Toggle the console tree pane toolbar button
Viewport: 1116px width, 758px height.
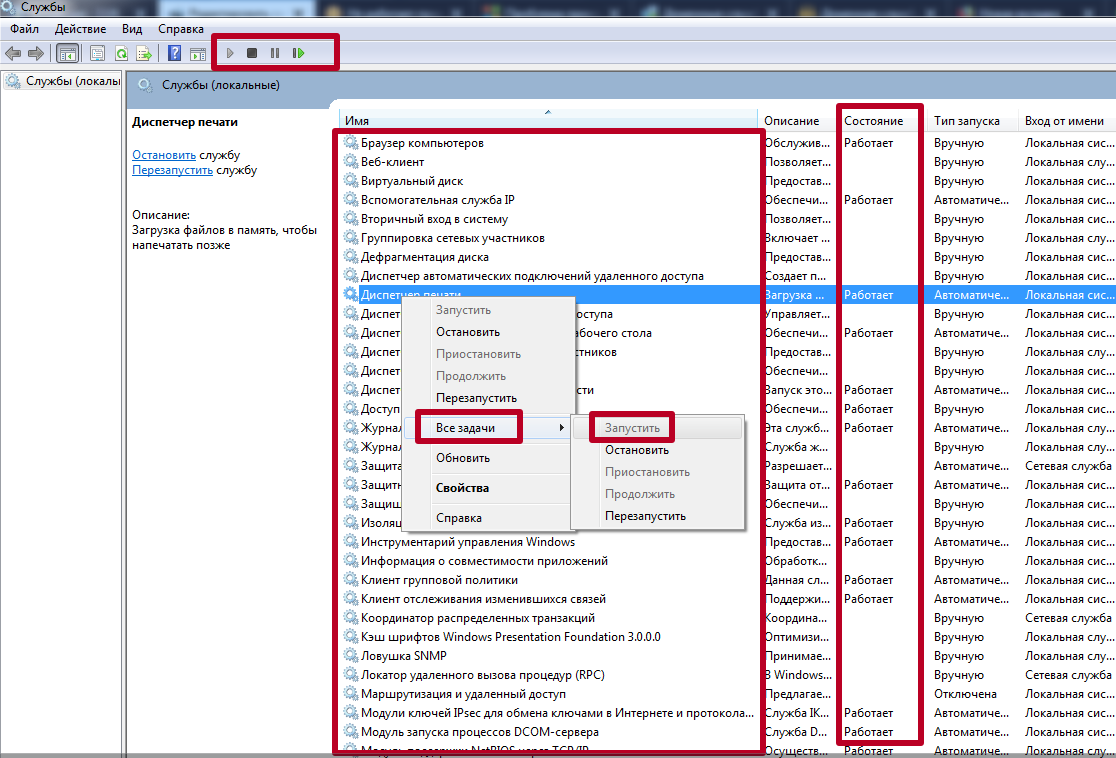67,53
